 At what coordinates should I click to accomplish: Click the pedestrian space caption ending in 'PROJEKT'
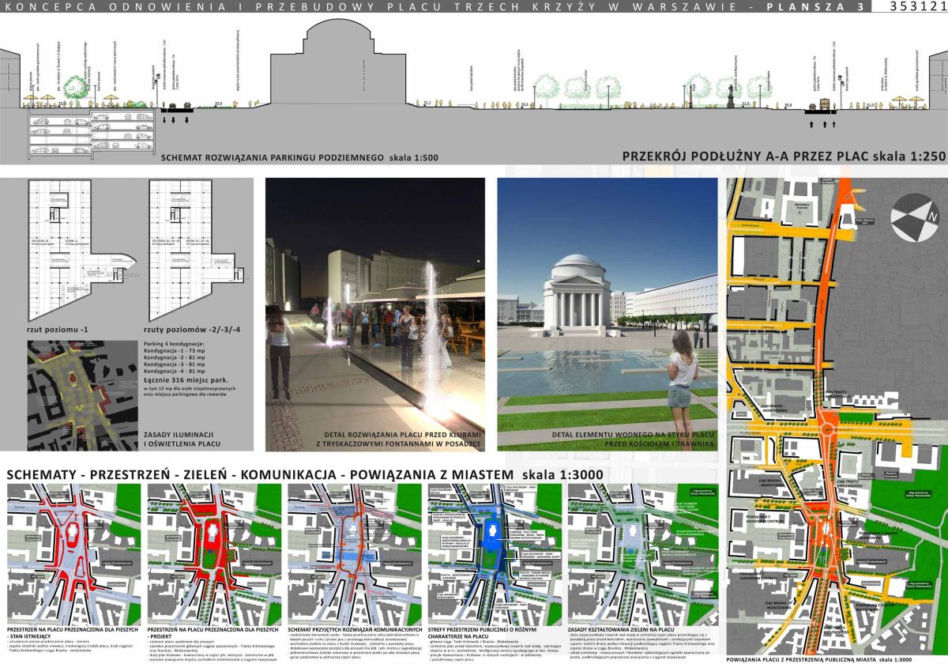coord(211,633)
